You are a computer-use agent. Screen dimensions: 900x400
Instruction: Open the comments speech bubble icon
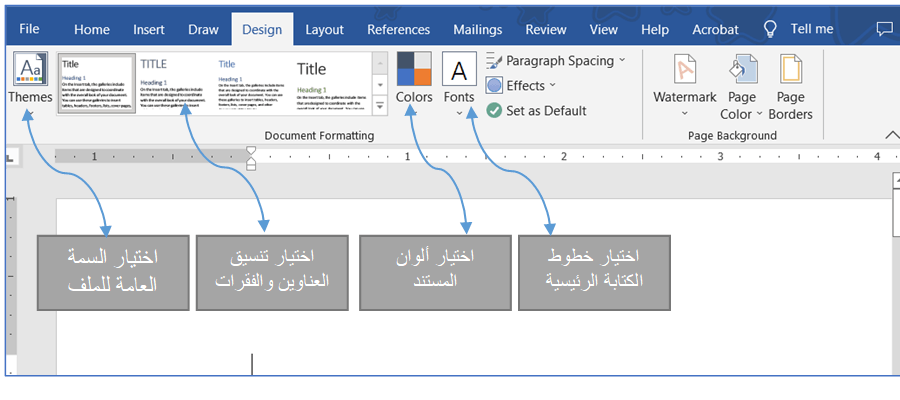(884, 29)
